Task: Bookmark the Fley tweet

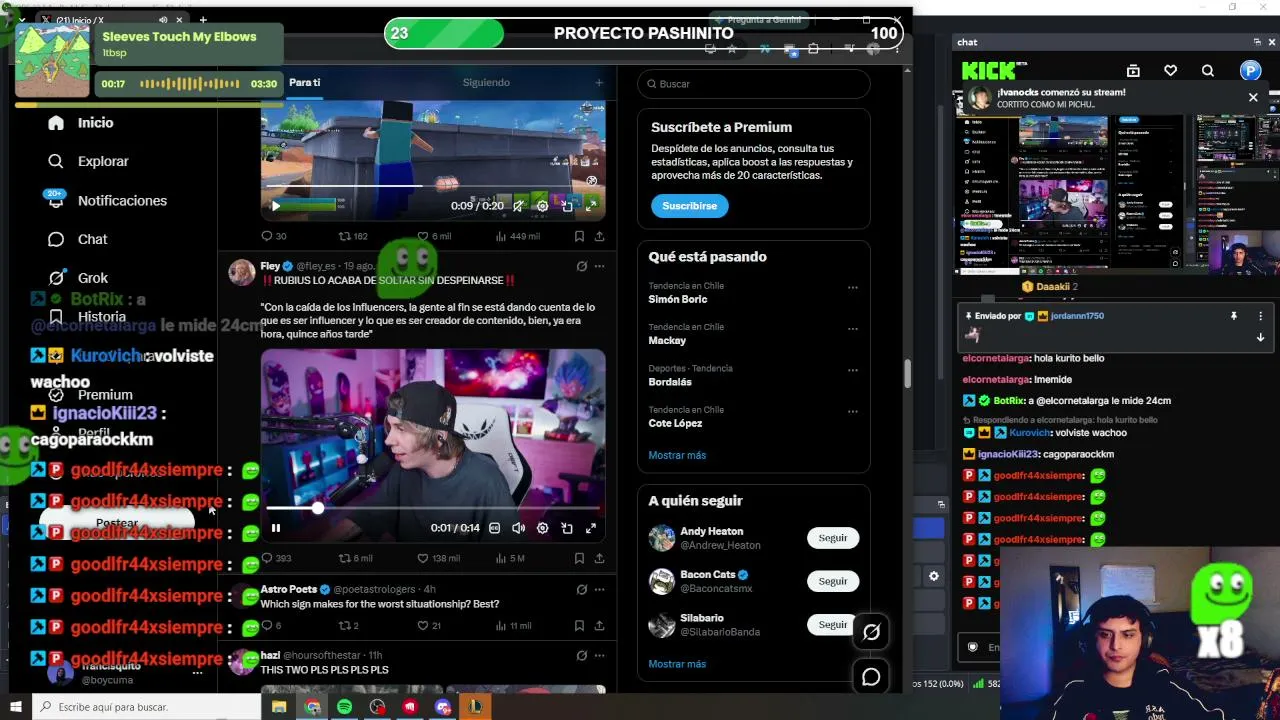Action: (x=579, y=558)
